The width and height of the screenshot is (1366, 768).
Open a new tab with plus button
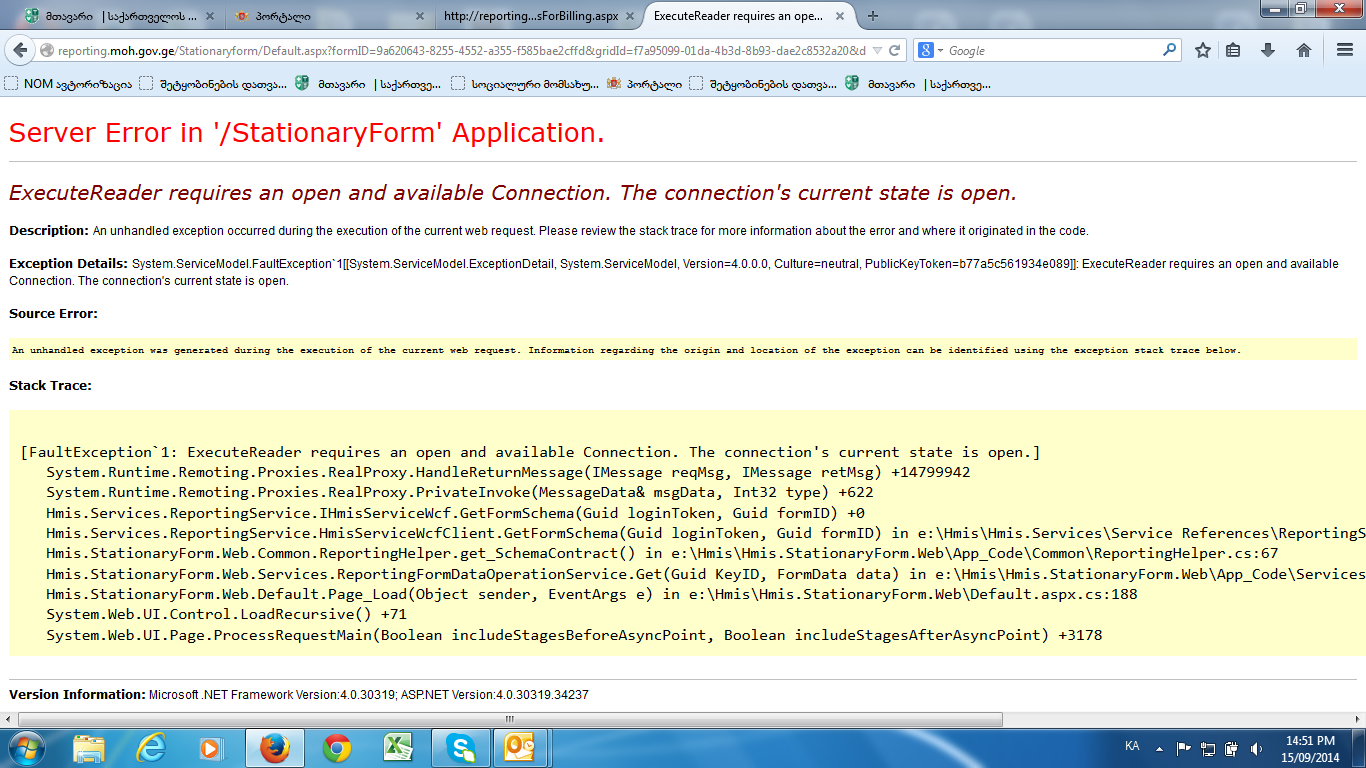[873, 16]
